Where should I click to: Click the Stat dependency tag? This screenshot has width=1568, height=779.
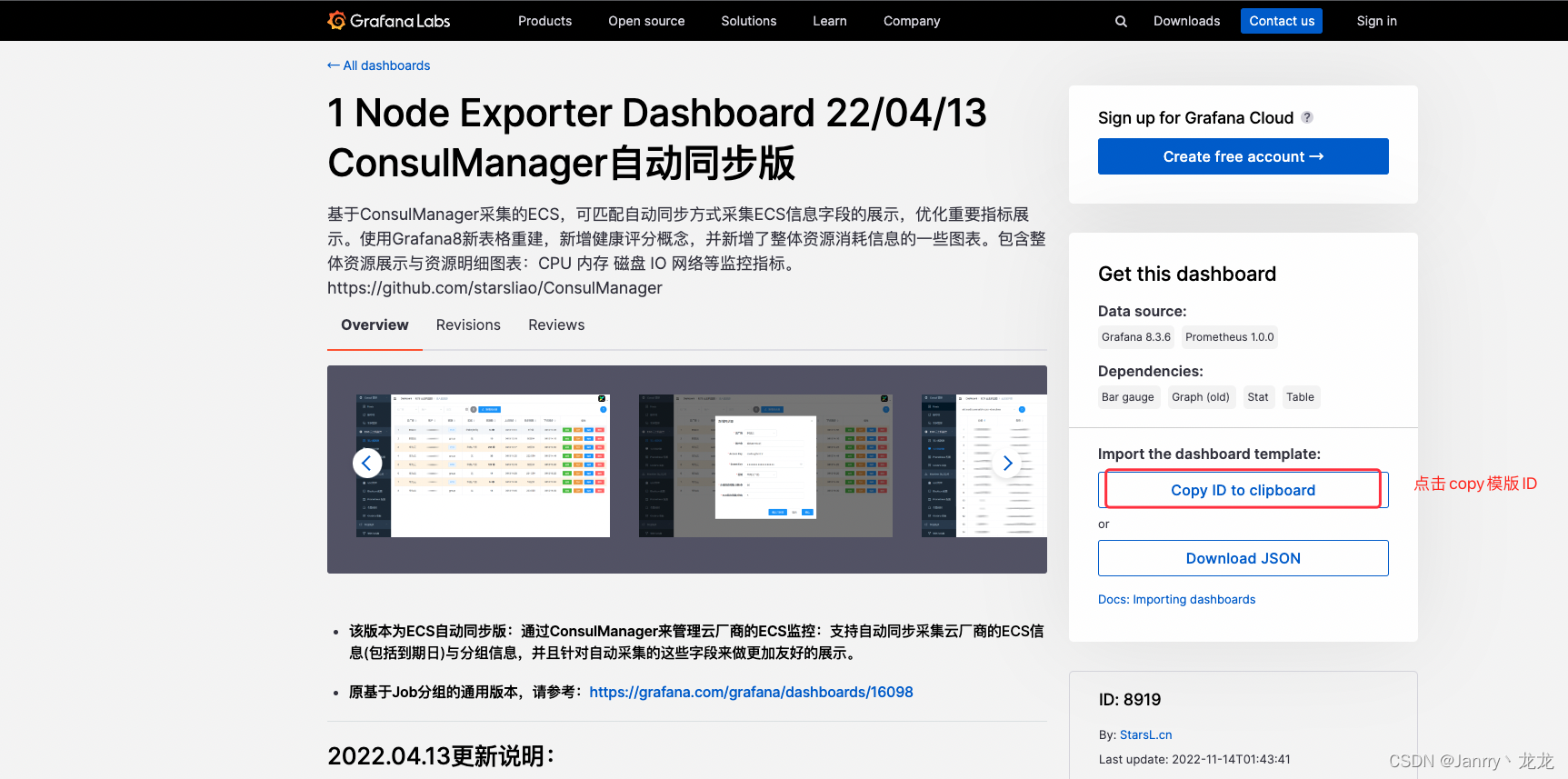(x=1258, y=397)
